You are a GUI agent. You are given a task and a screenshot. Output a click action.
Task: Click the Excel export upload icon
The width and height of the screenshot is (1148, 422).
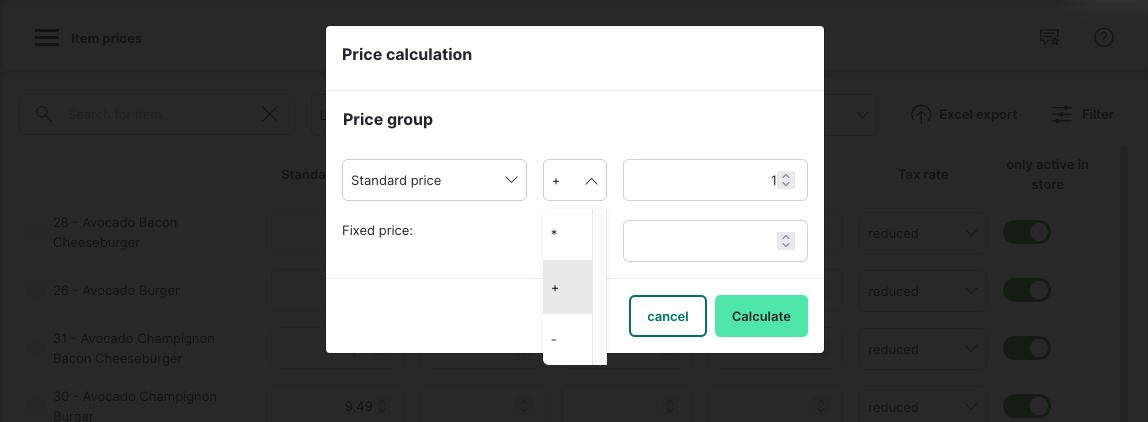pos(921,115)
